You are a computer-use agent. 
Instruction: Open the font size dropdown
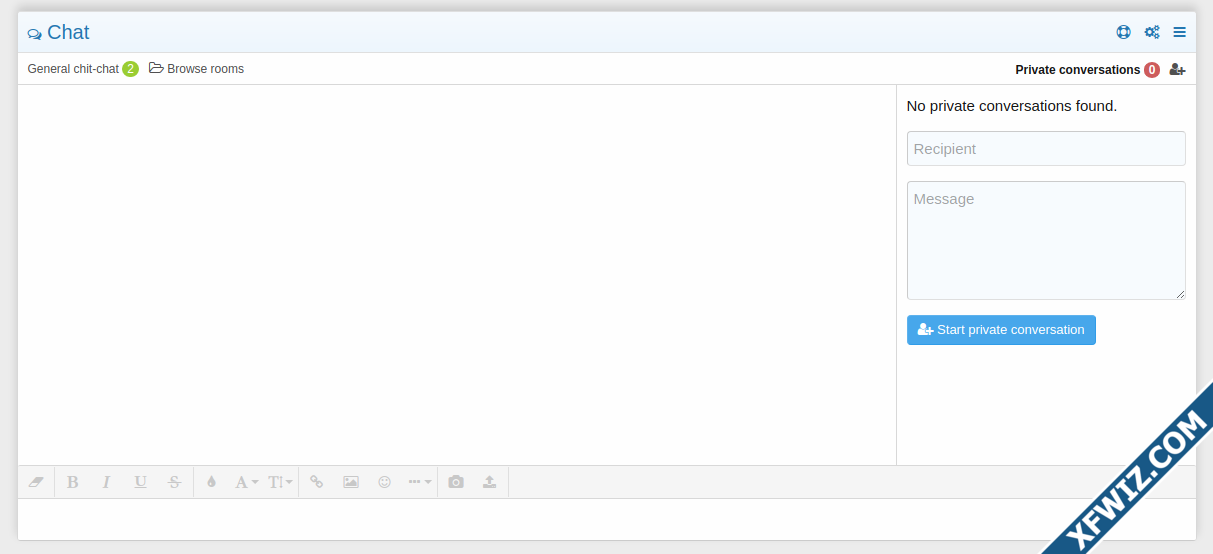tap(280, 482)
